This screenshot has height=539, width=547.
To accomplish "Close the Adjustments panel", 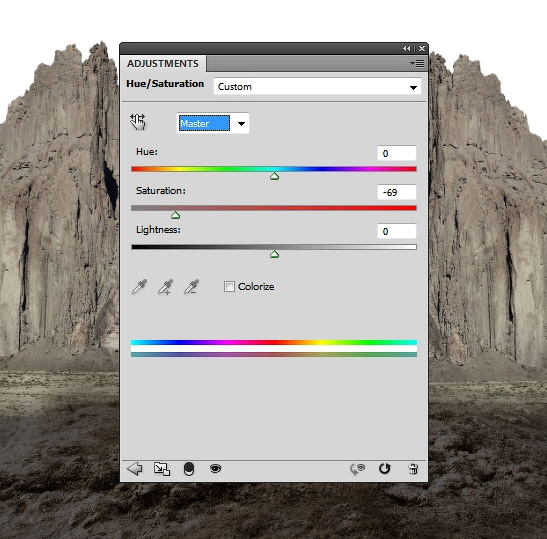I will 422,48.
